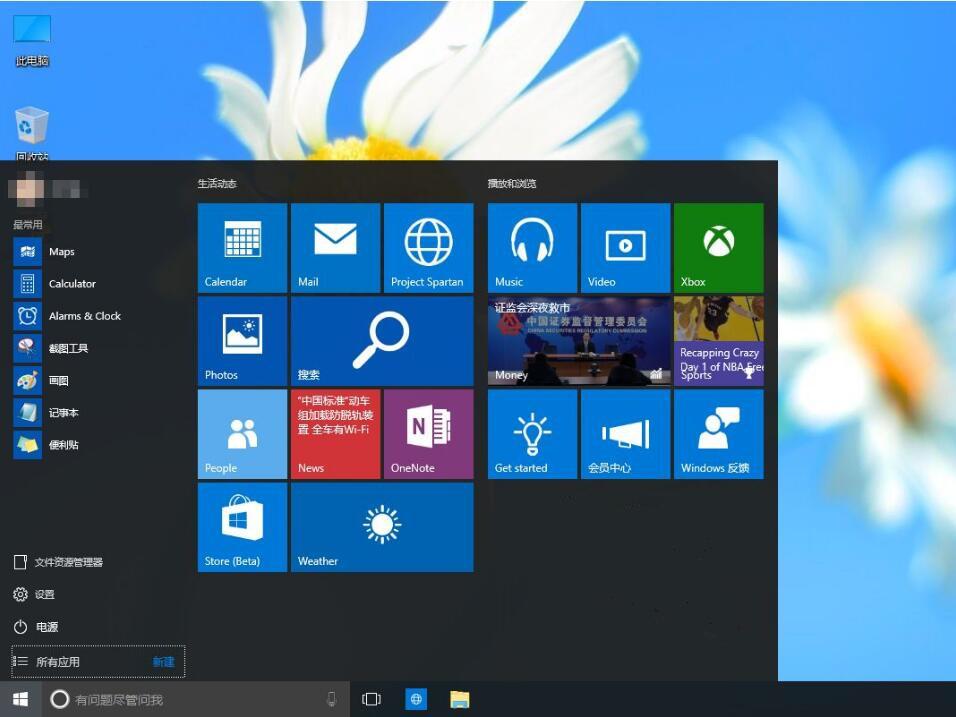Open the OneNote tile
The height and width of the screenshot is (717, 956).
coord(428,433)
